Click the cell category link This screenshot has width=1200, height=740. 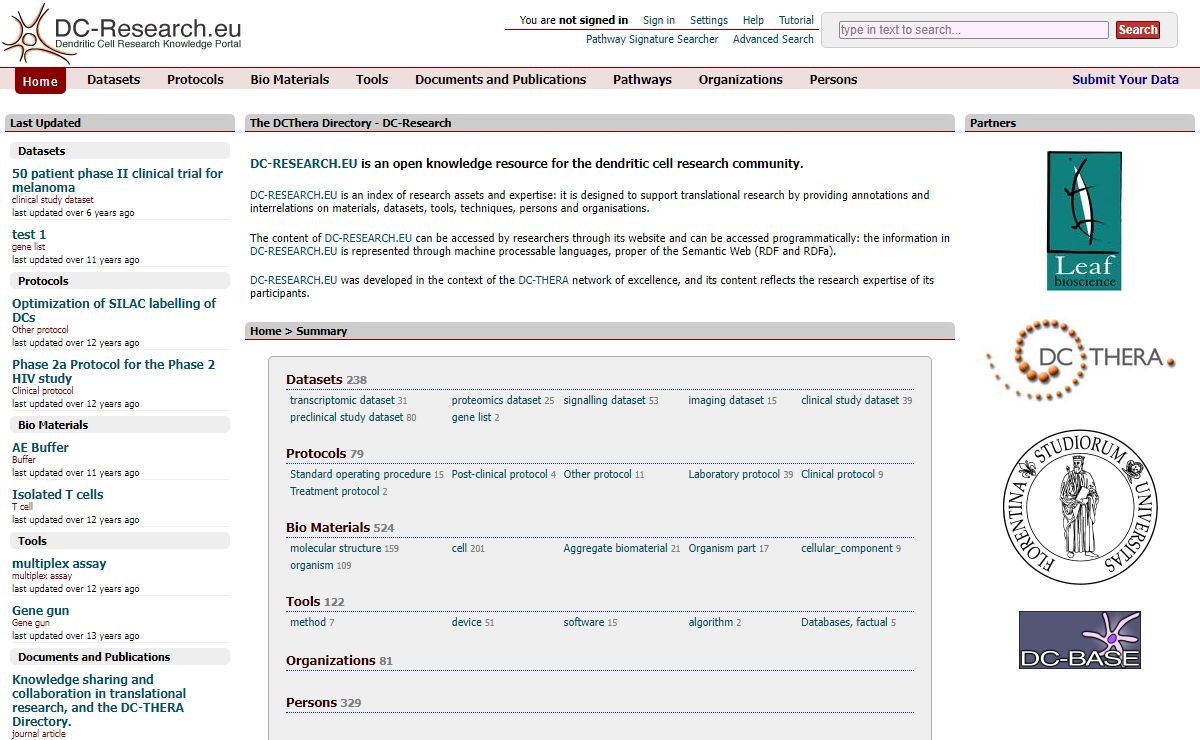click(x=459, y=548)
